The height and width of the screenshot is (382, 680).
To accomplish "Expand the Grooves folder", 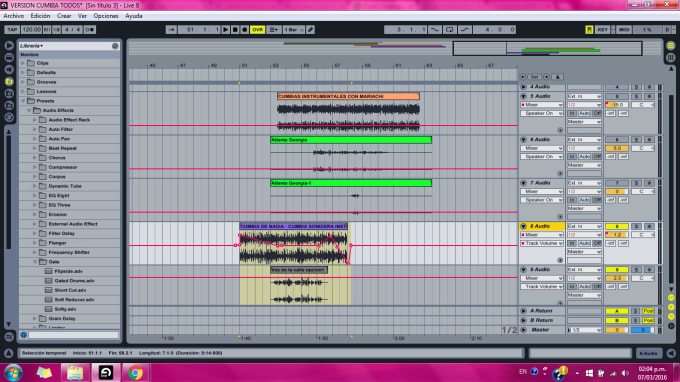I will [23, 82].
